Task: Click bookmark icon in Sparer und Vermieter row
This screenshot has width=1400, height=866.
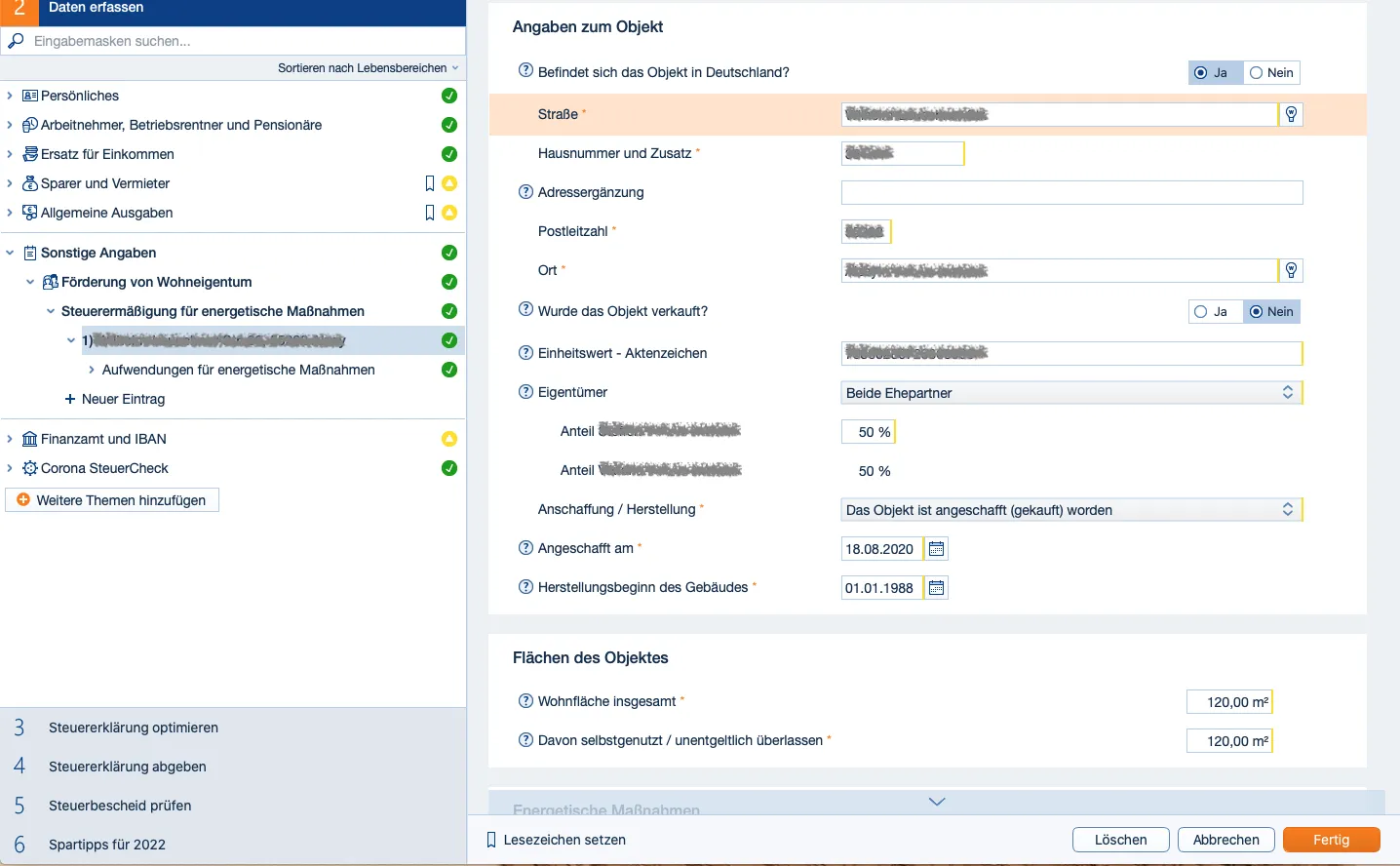Action: (429, 183)
